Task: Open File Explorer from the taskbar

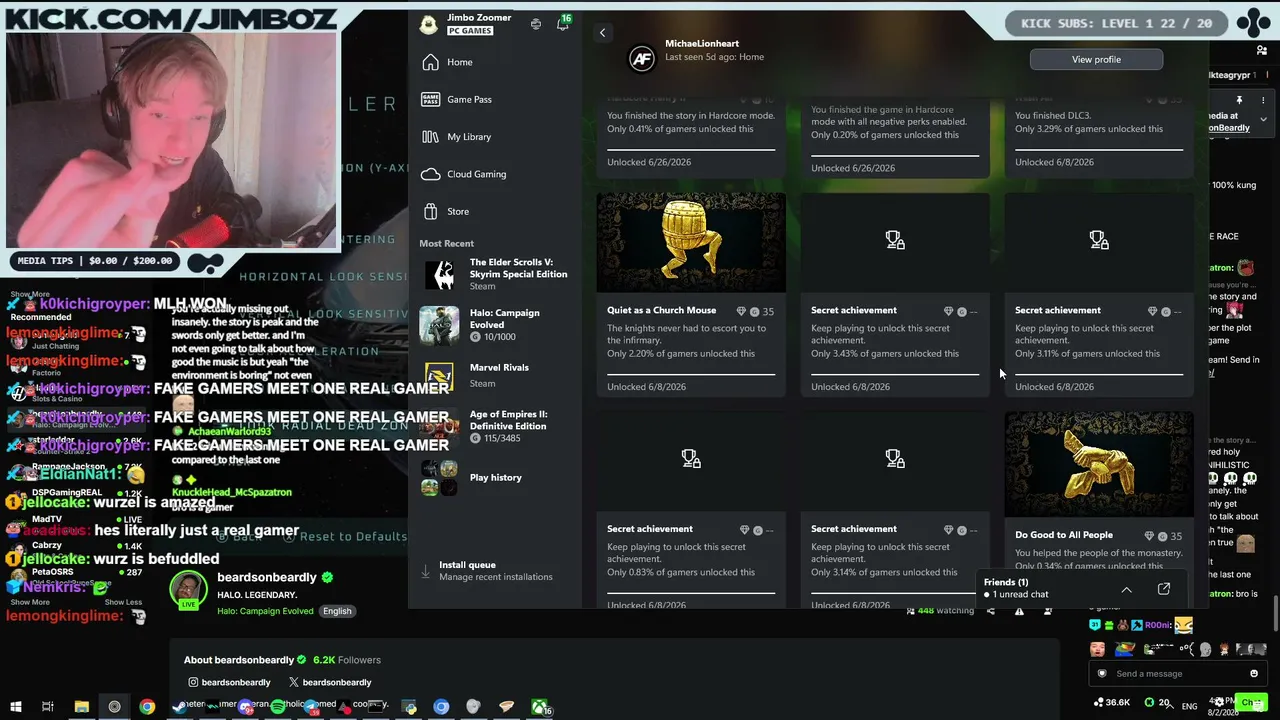Action: point(82,707)
